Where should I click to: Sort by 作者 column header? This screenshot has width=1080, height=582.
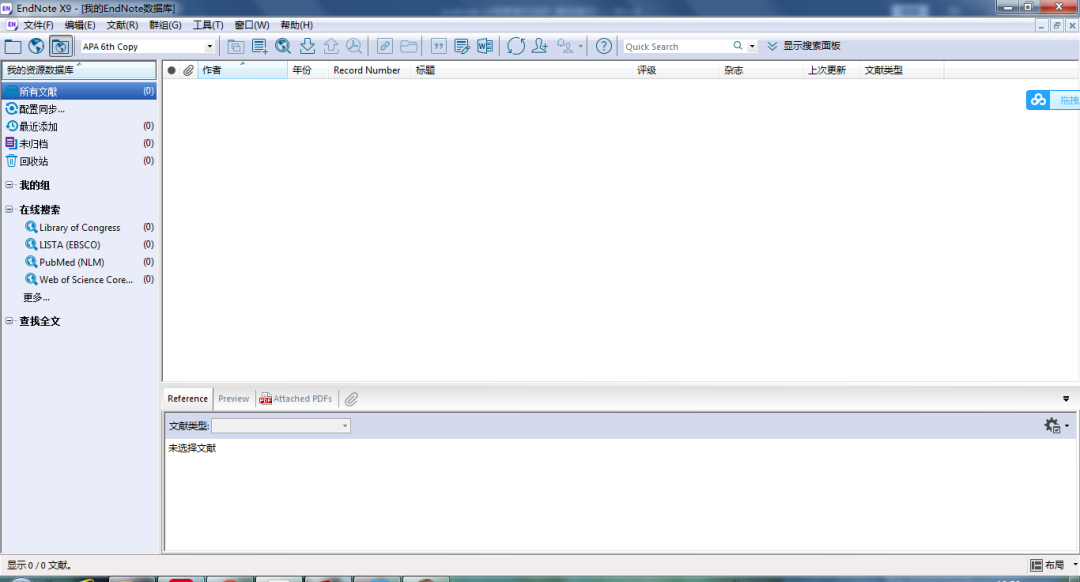(x=242, y=70)
